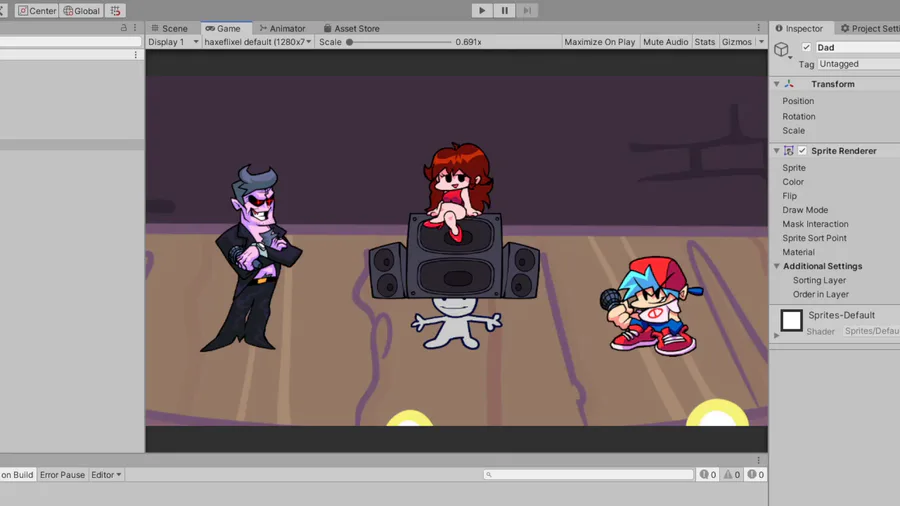Viewport: 900px width, 506px height.
Task: Toggle the Global handle rotation button
Action: click(x=81, y=11)
